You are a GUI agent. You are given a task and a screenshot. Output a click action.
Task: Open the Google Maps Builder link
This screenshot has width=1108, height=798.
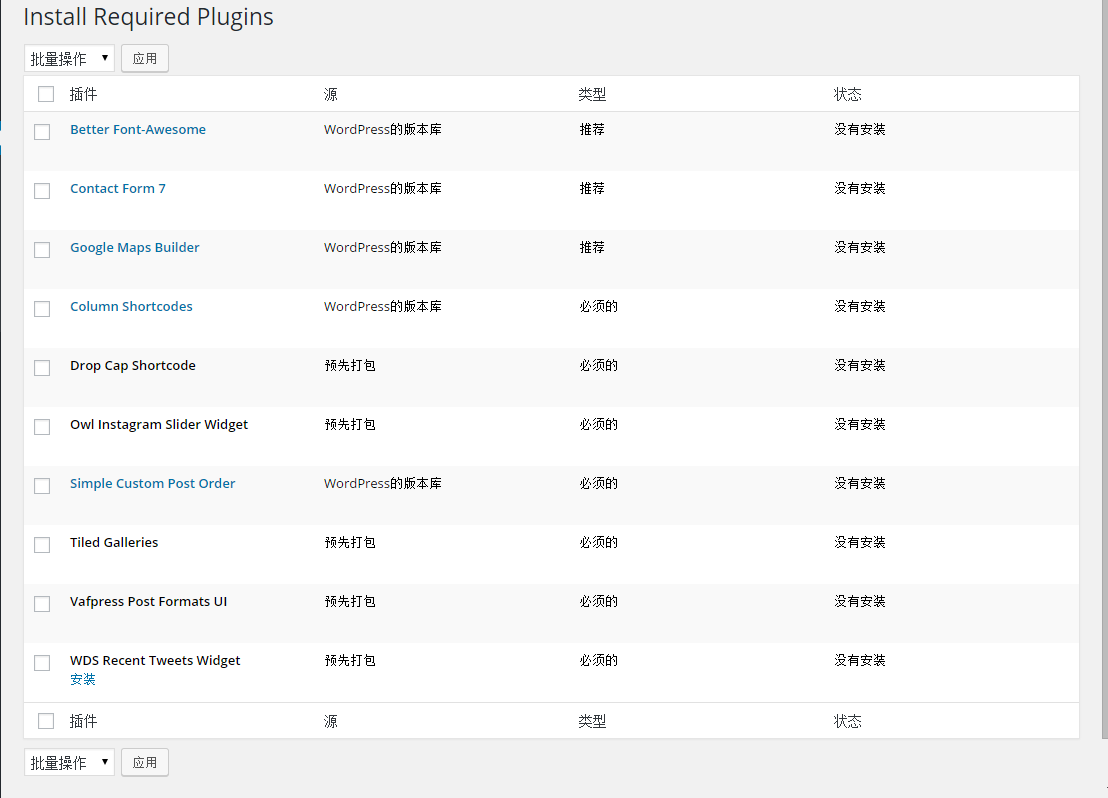[135, 247]
